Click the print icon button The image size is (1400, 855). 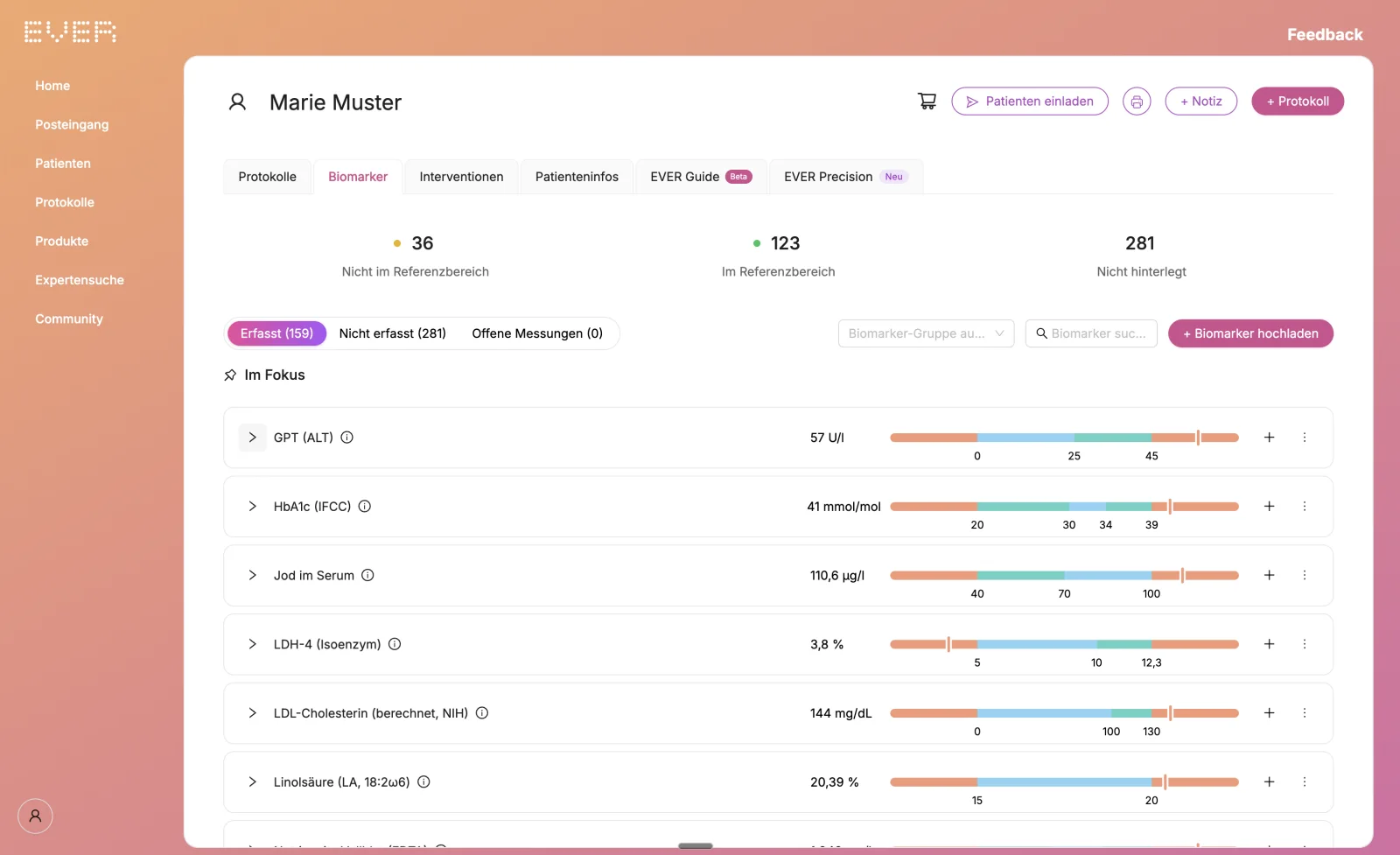coord(1137,102)
